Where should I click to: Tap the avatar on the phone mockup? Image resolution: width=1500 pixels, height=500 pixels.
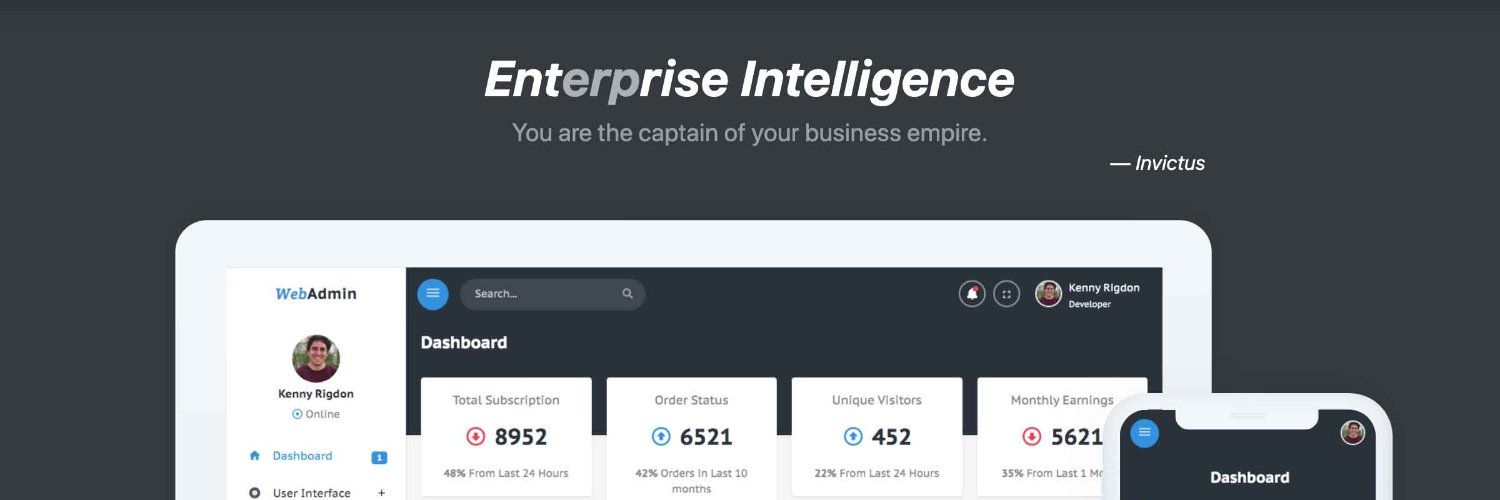click(1353, 432)
